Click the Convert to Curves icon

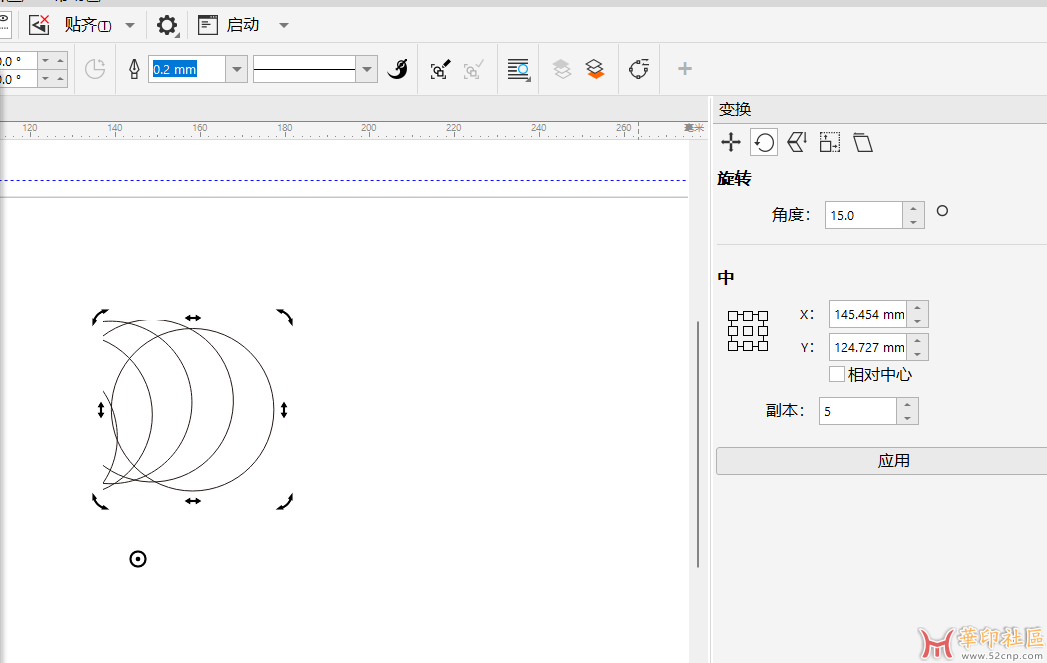pyautogui.click(x=639, y=69)
